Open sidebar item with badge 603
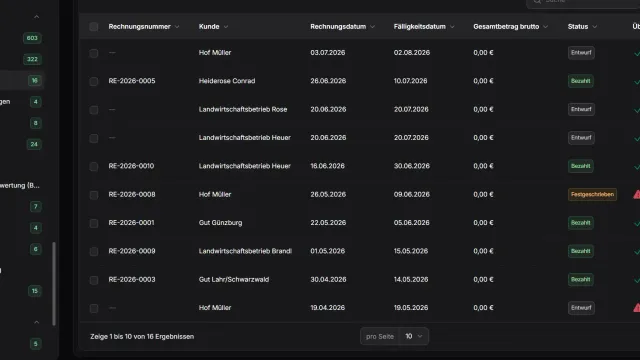Image resolution: width=640 pixels, height=360 pixels. 32,38
